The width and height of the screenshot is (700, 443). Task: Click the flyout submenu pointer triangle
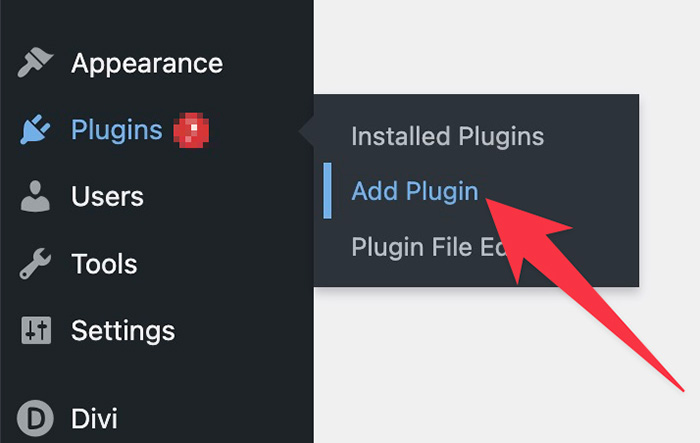click(x=307, y=130)
